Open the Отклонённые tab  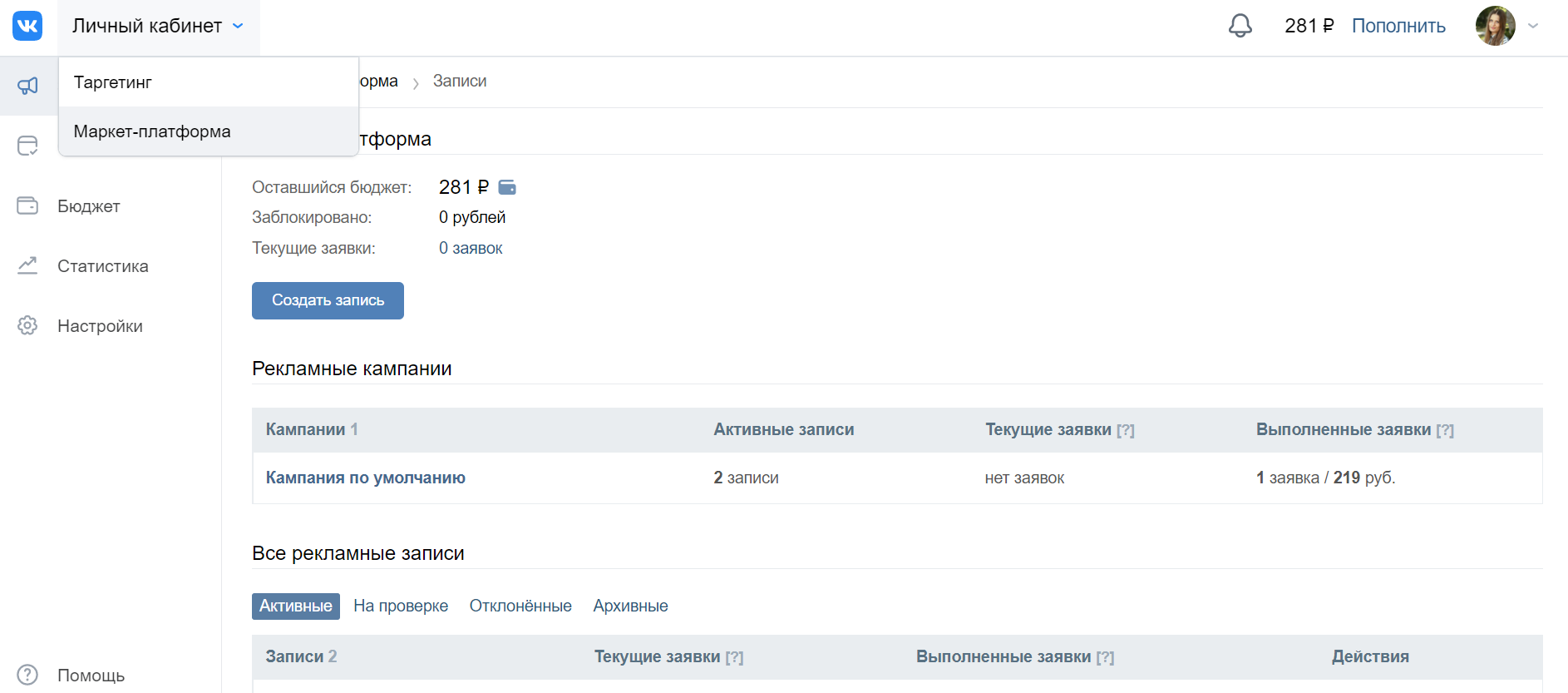click(520, 606)
